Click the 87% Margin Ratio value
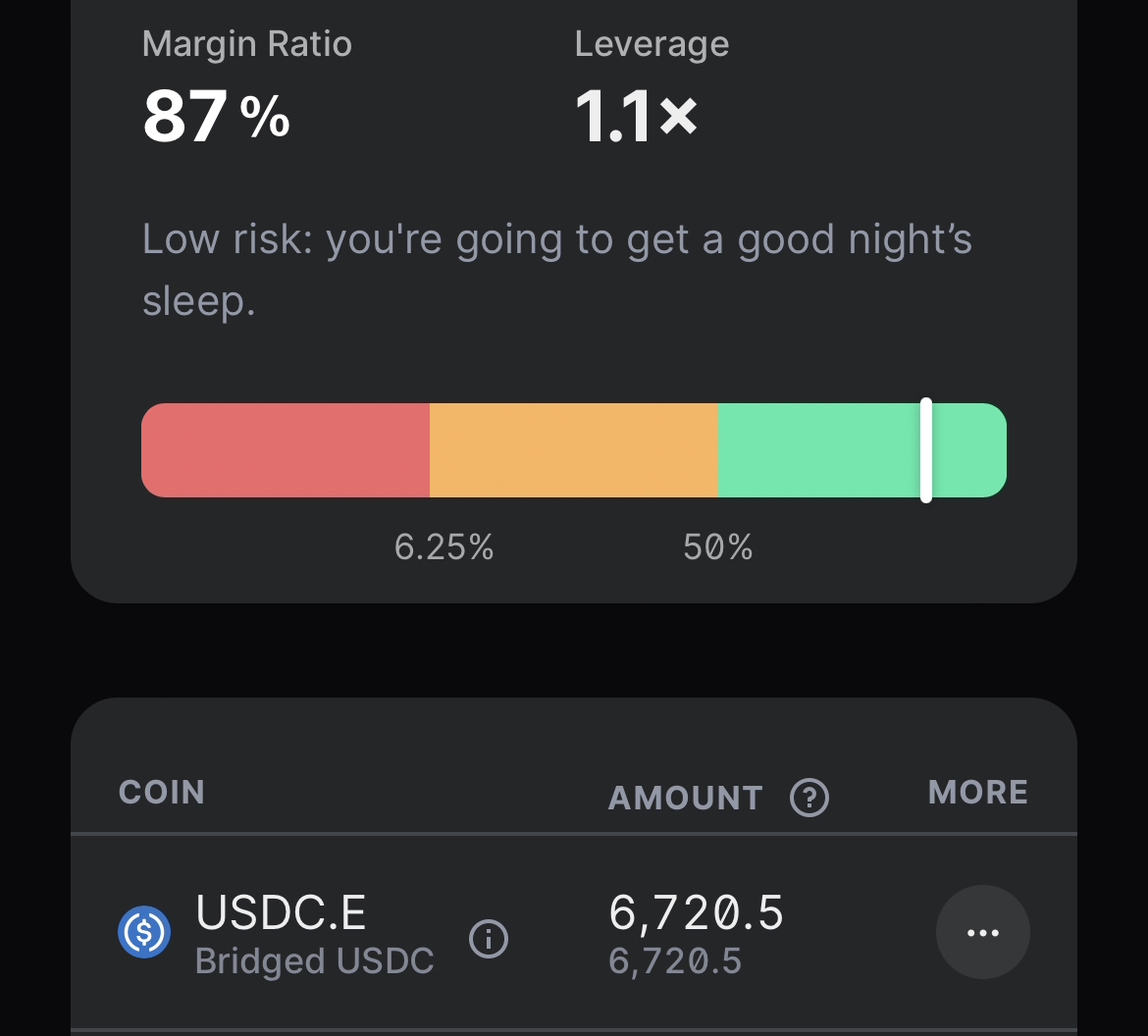Image resolution: width=1148 pixels, height=1036 pixels. point(216,117)
